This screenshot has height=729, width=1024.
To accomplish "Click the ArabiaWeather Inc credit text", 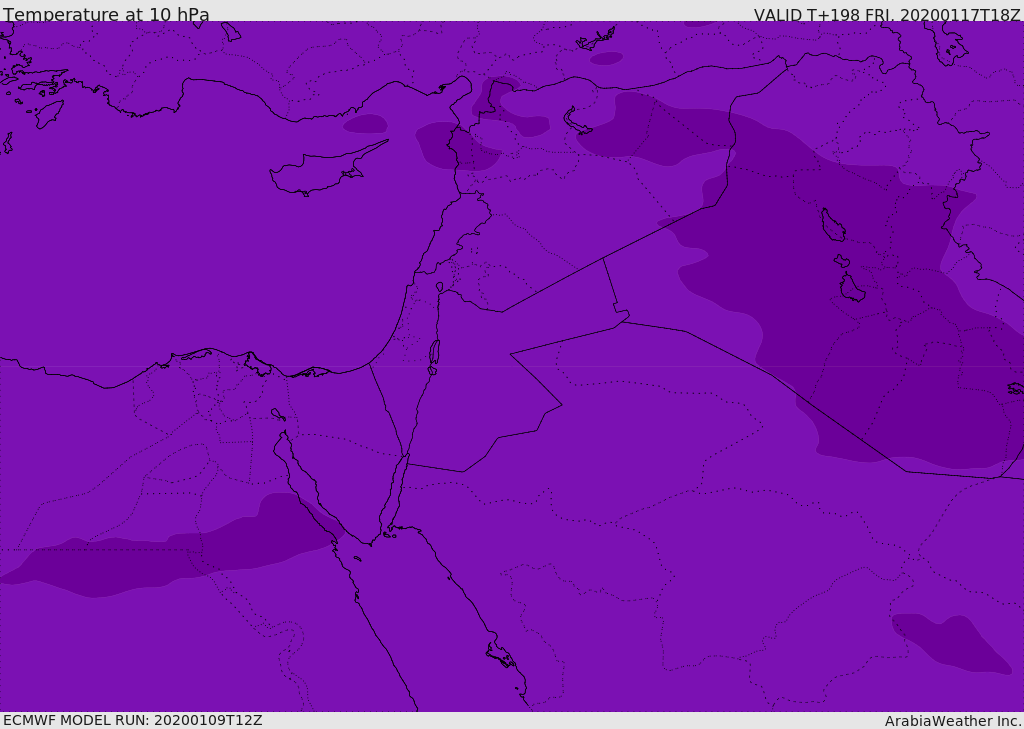I will [x=952, y=721].
